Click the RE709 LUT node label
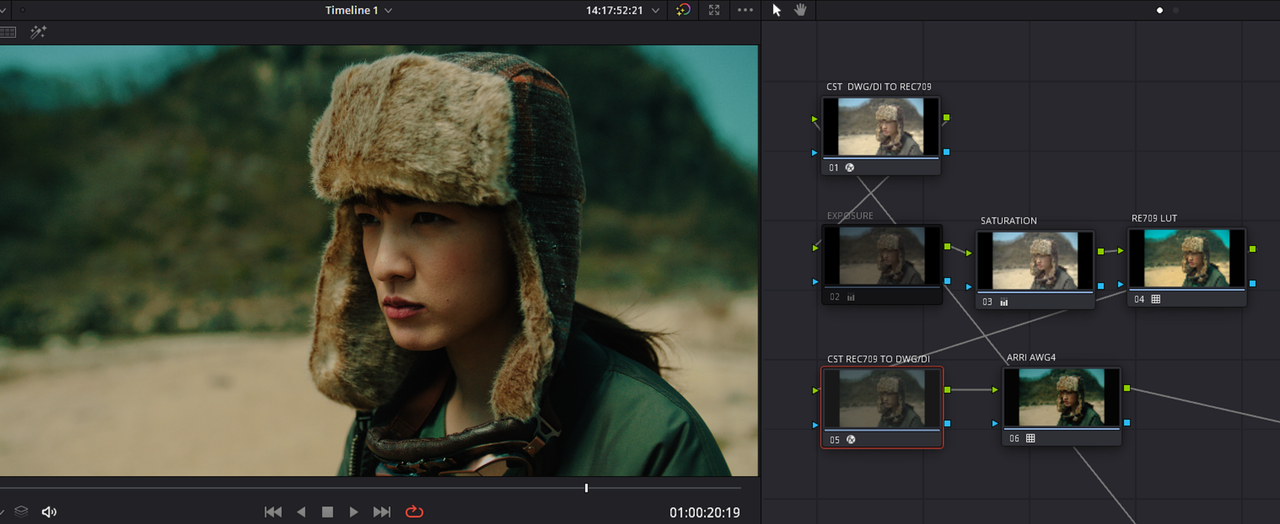 1155,218
